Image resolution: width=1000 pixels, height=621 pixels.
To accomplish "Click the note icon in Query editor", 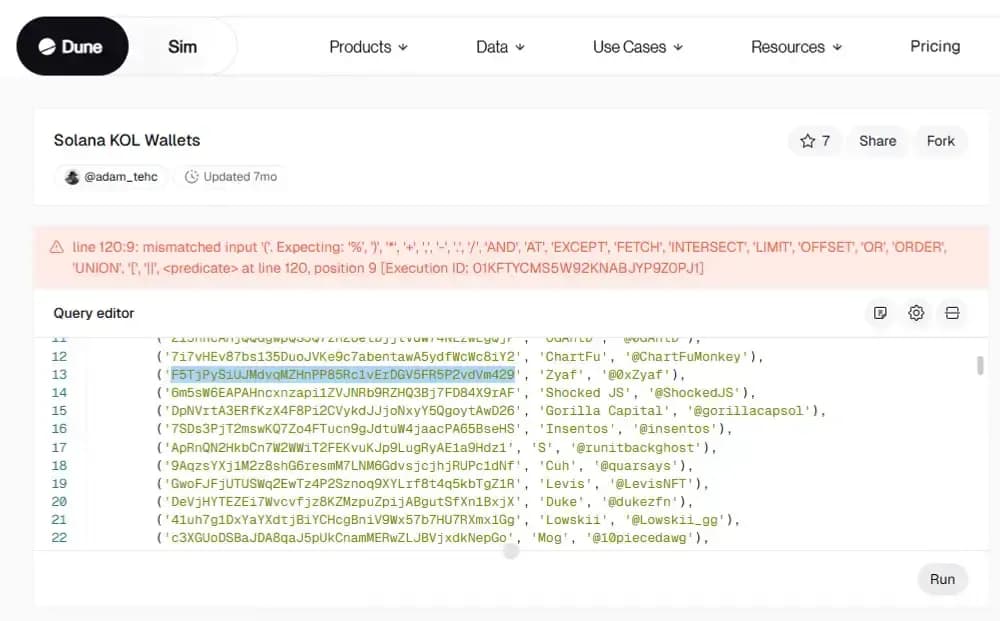I will click(880, 313).
